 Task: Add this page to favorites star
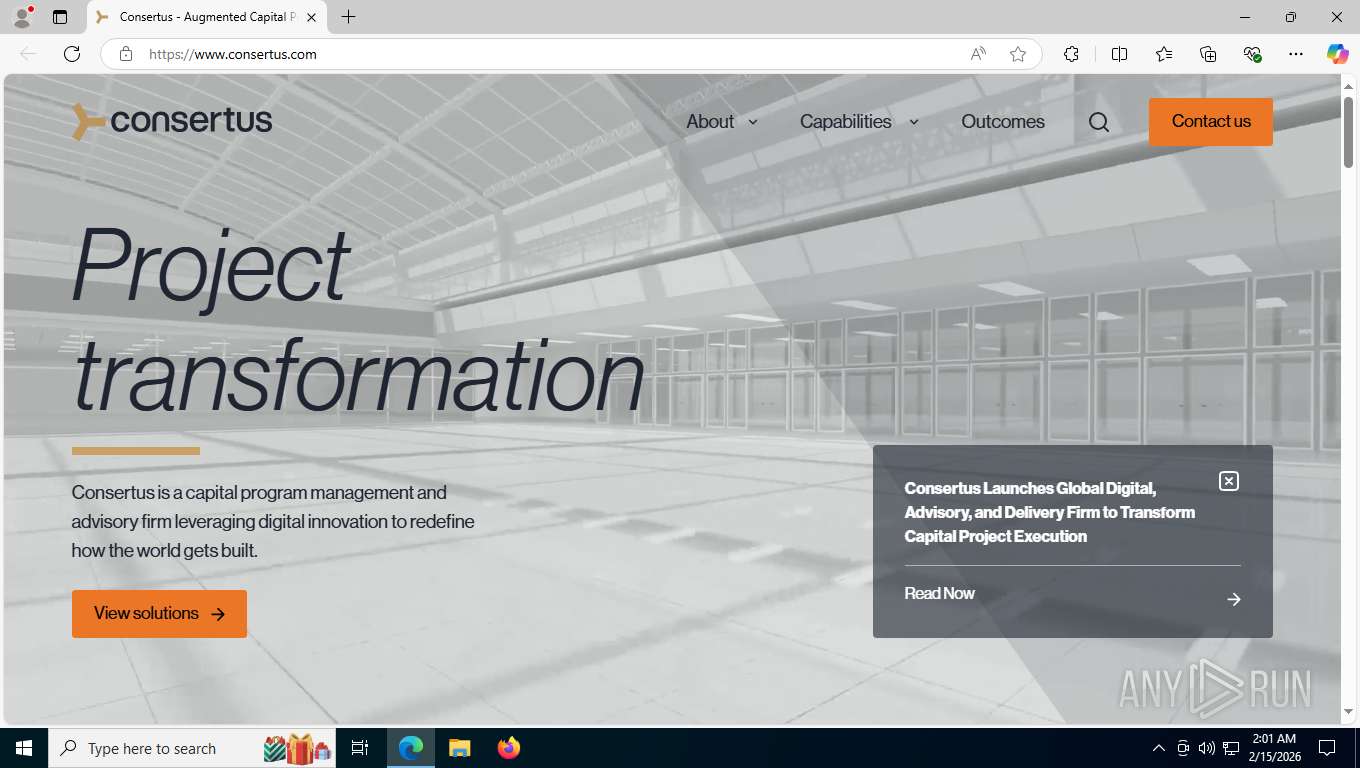[1018, 54]
